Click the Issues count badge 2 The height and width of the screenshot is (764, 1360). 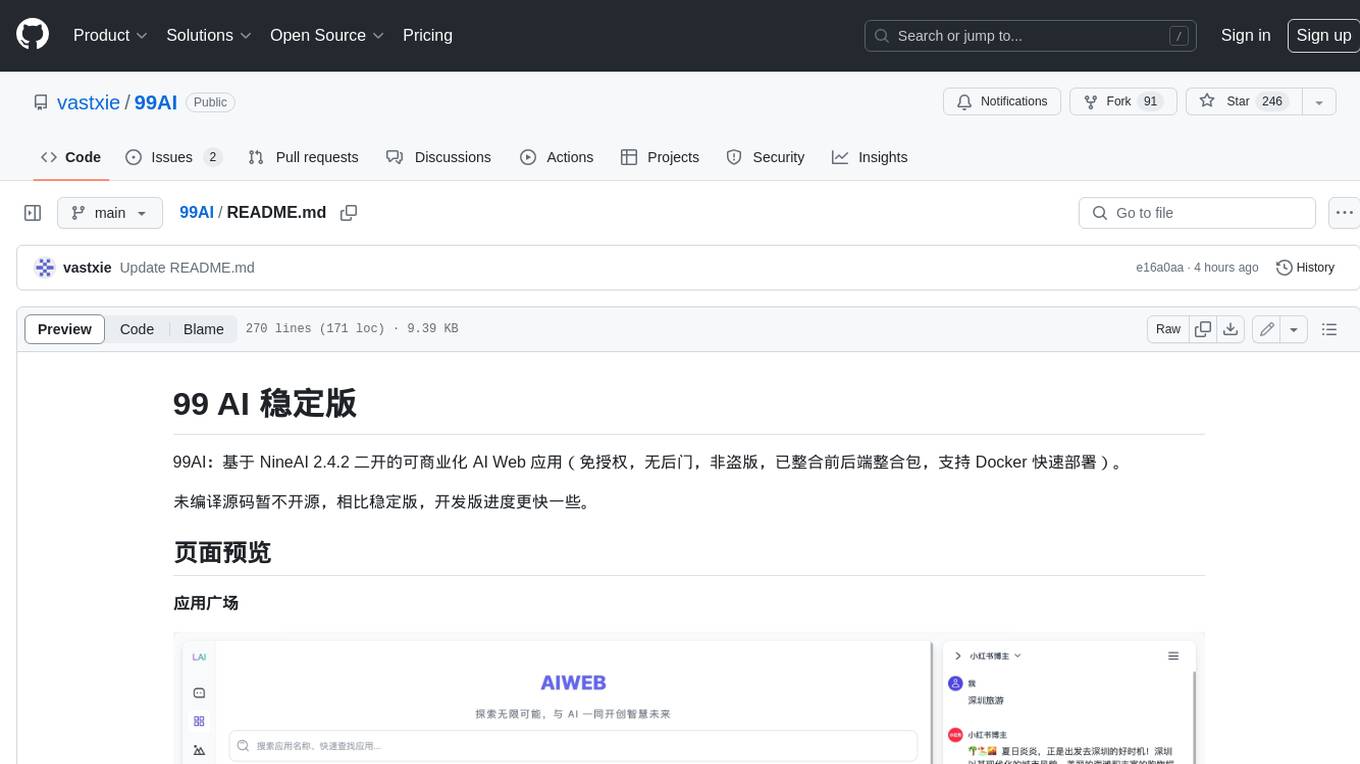(212, 157)
